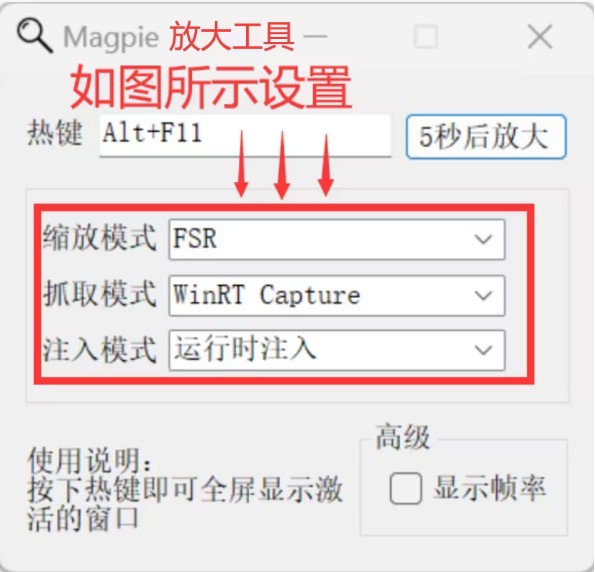The image size is (595, 572).
Task: Click the chevron arrow beside 运行时注入
Action: pyautogui.click(x=483, y=350)
